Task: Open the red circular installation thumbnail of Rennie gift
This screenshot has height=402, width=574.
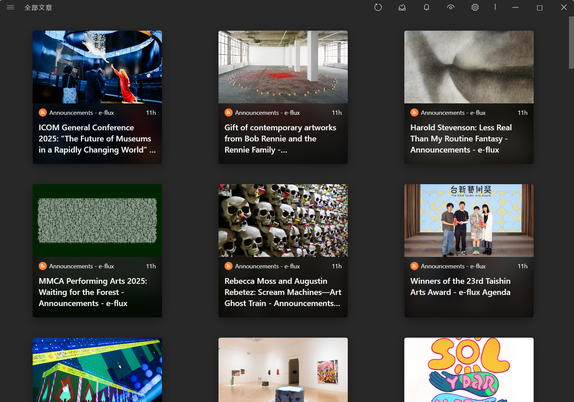Action: pyautogui.click(x=283, y=67)
